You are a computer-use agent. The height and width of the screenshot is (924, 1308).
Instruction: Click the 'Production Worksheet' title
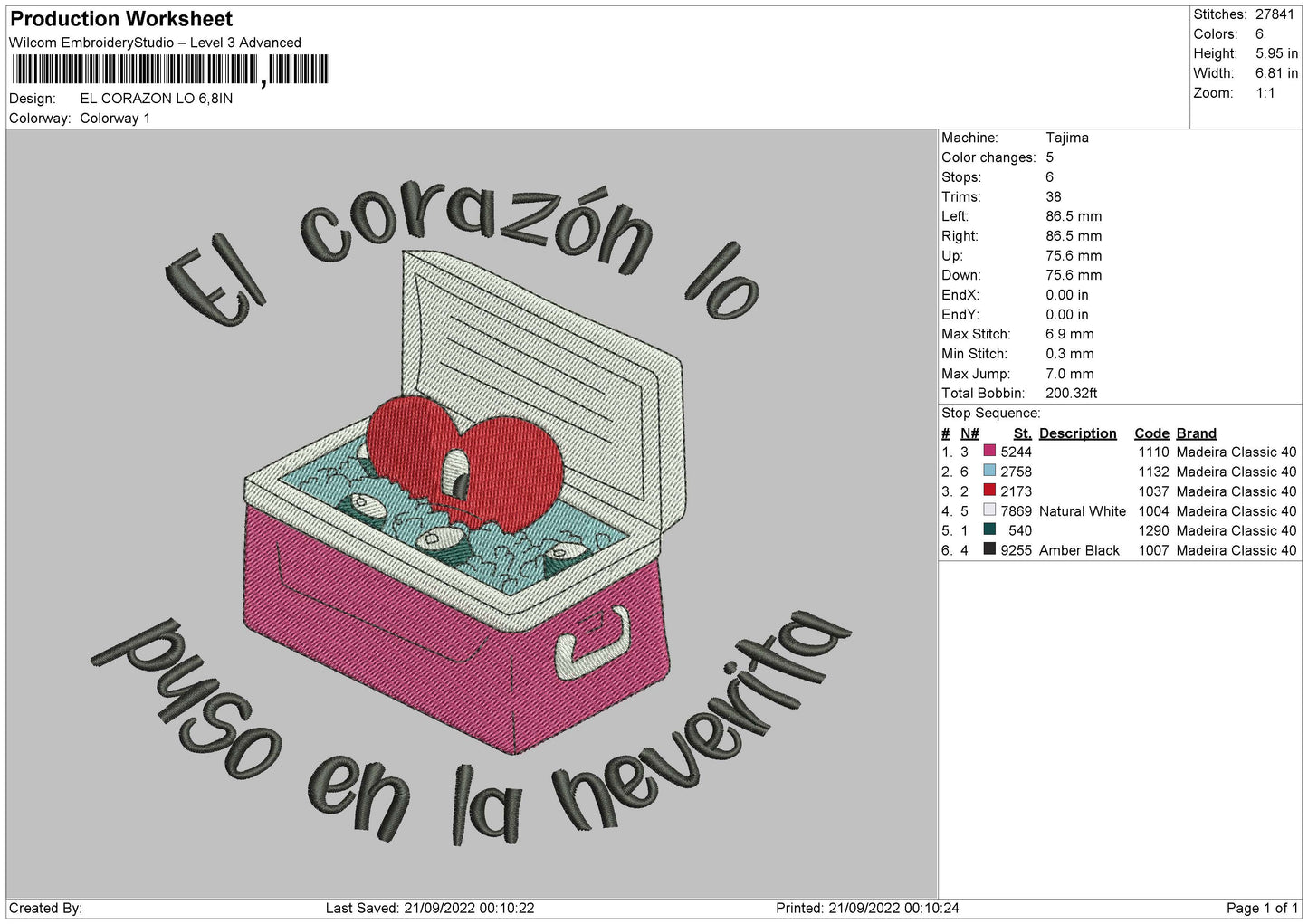[121, 19]
